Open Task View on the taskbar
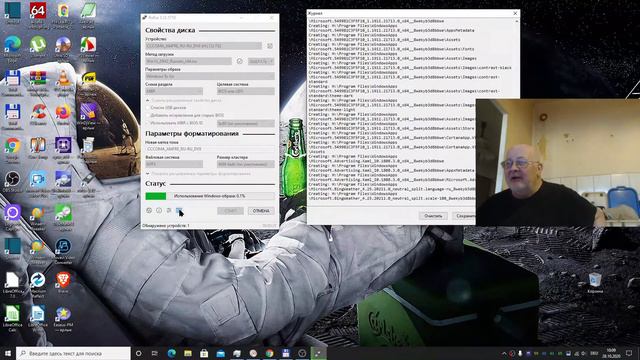640x360 pixels. [155, 353]
